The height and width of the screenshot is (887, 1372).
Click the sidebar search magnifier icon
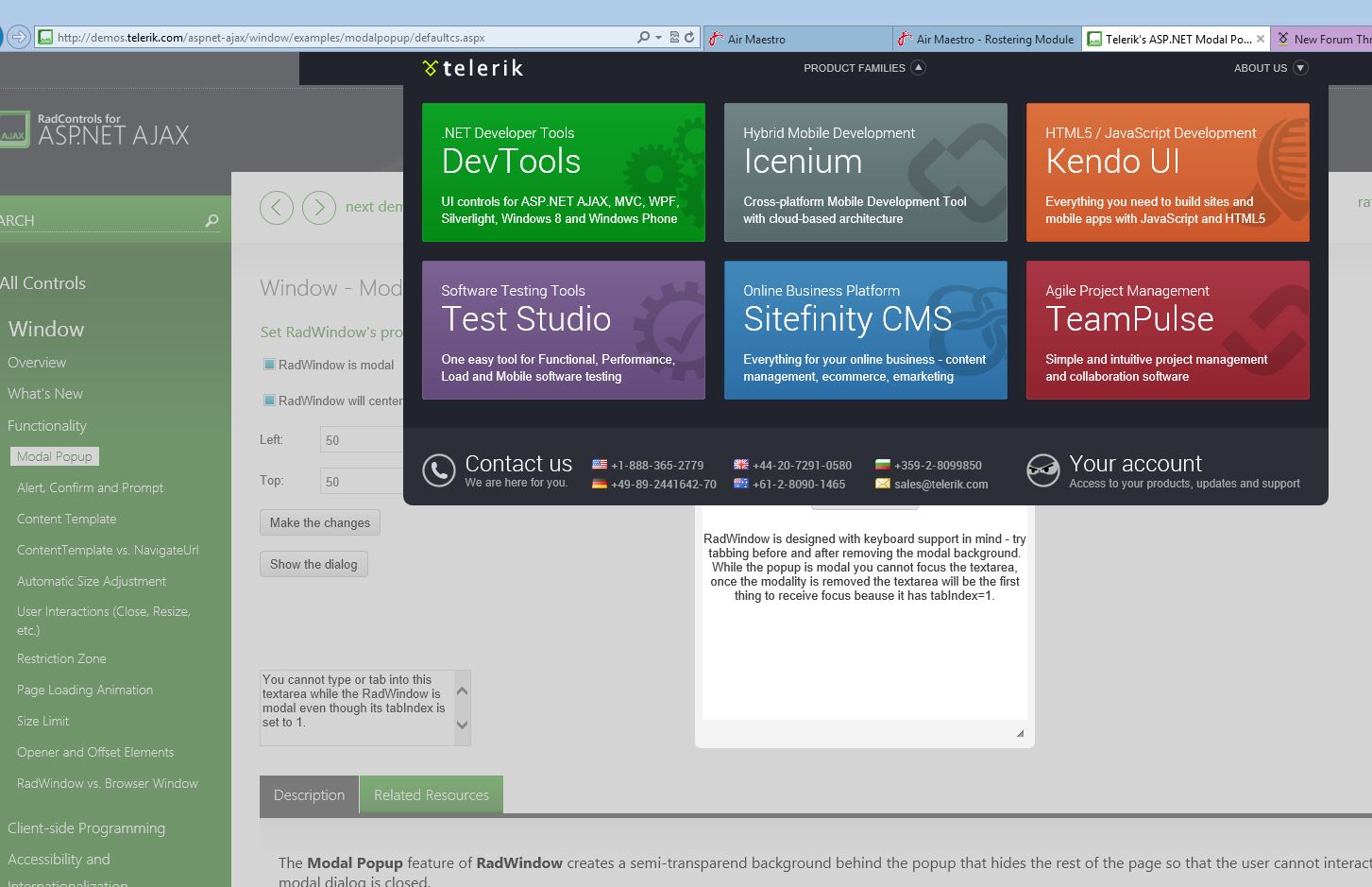coord(212,220)
